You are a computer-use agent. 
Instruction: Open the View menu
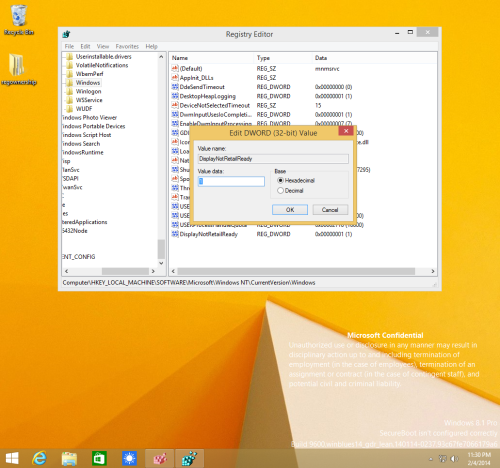(x=103, y=46)
